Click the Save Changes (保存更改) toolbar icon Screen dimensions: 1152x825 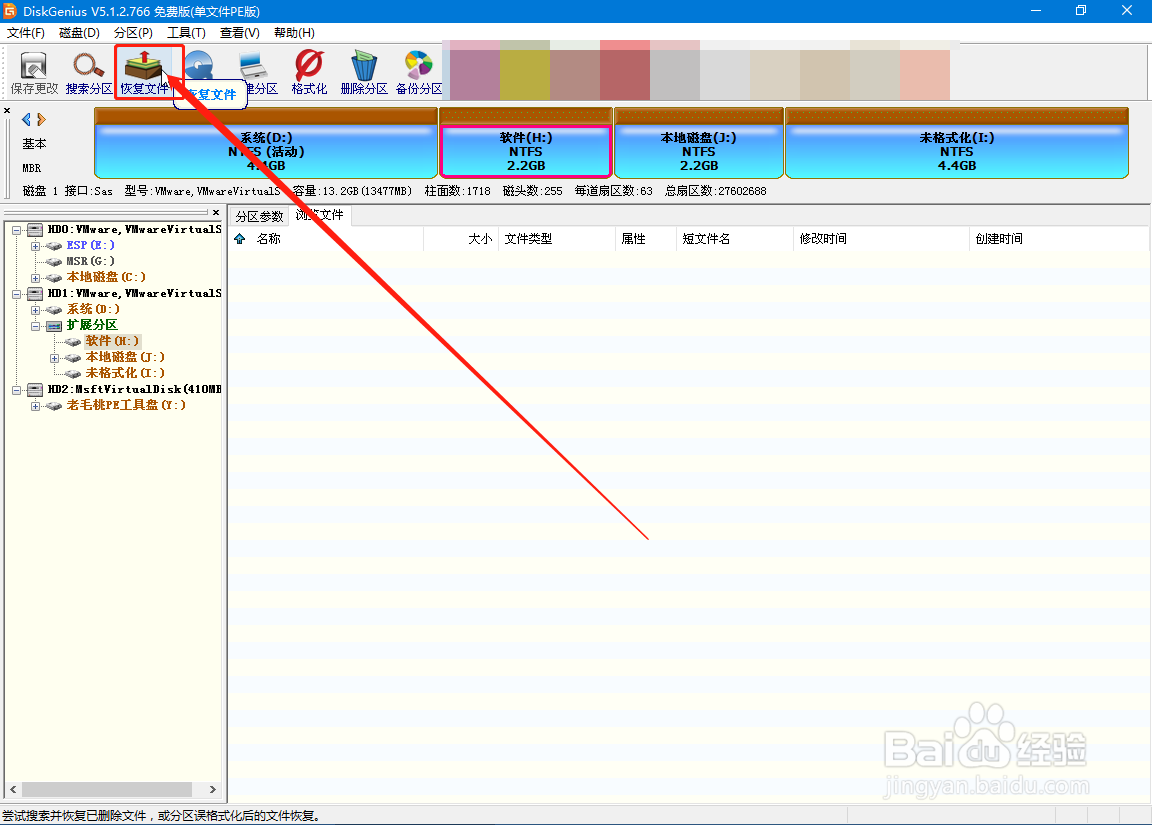[34, 73]
